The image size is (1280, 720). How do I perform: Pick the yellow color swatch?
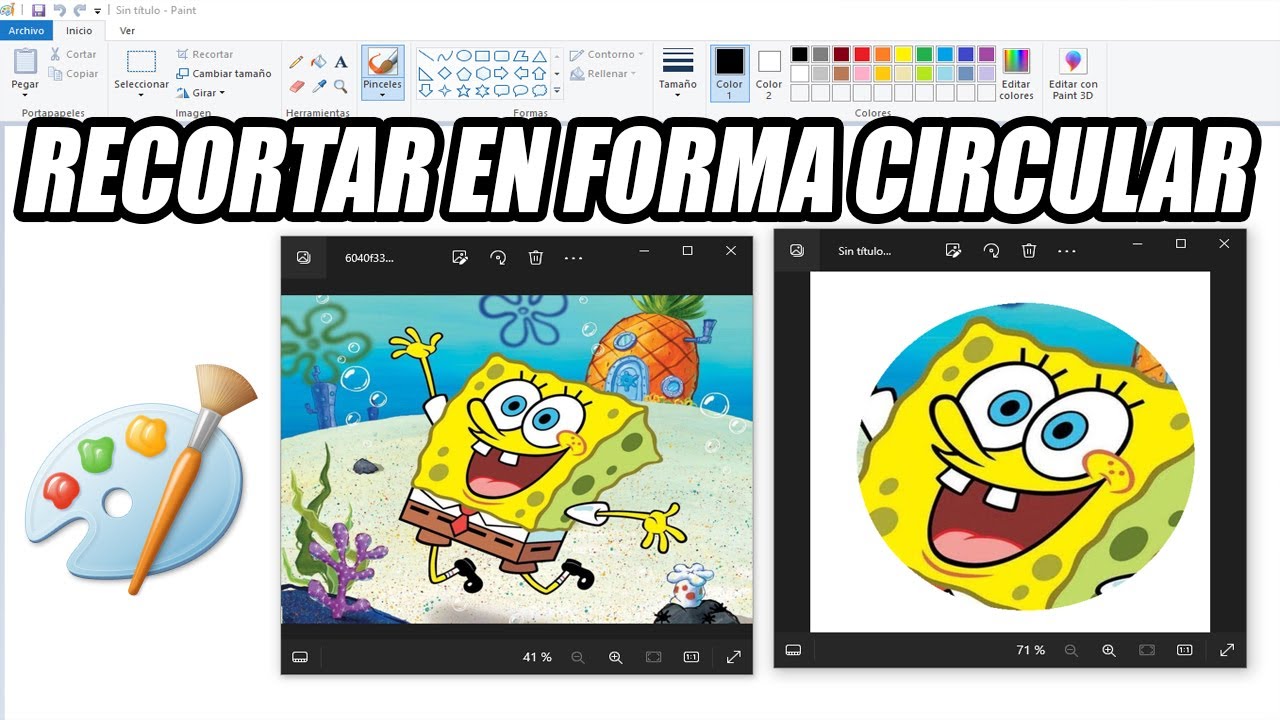pos(903,54)
